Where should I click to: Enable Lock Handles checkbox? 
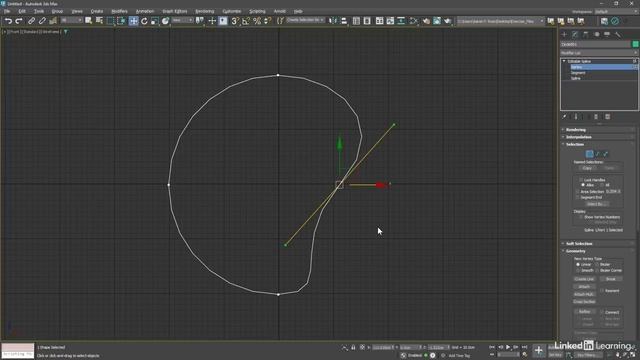click(581, 180)
